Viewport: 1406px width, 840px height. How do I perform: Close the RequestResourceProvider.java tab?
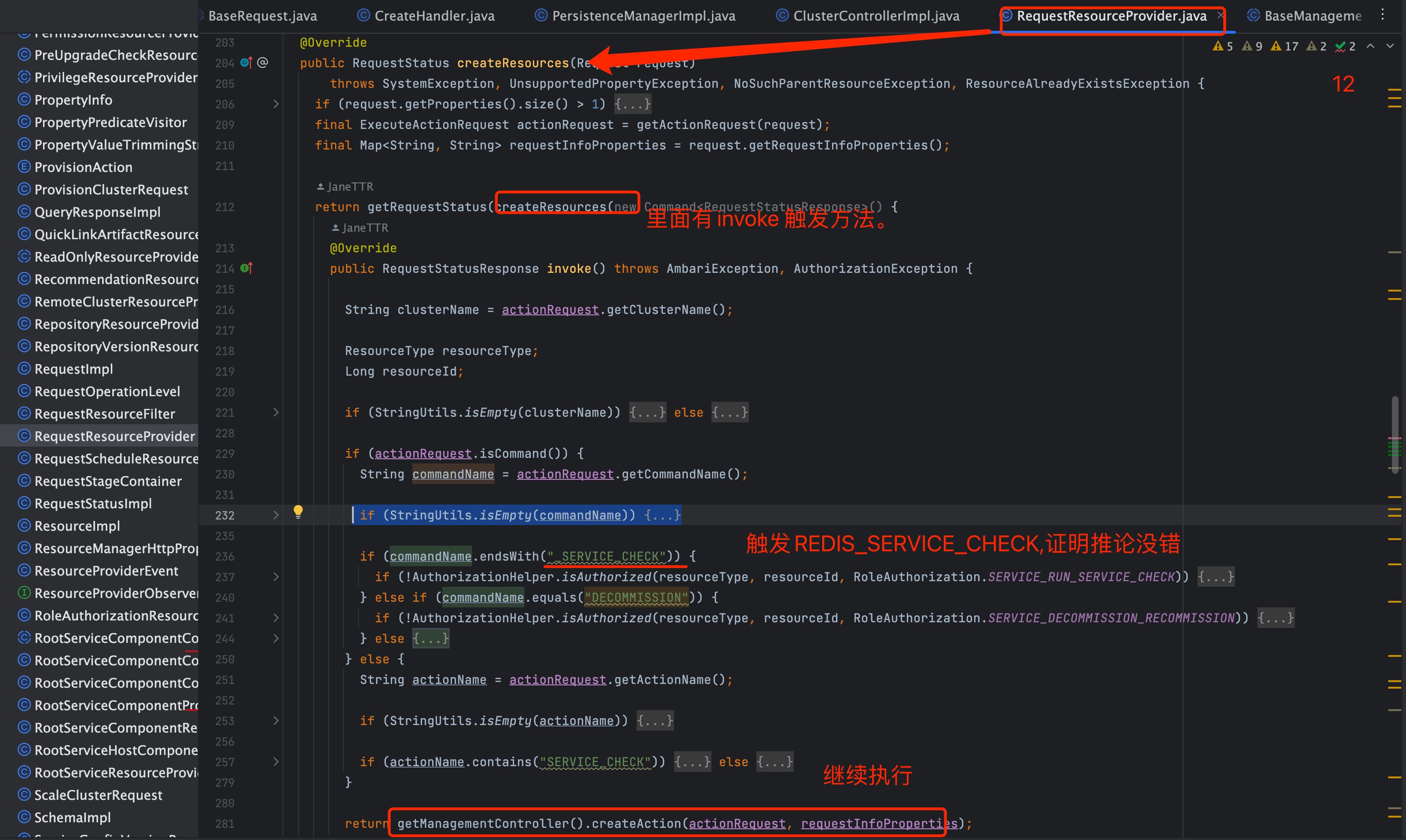pos(1219,15)
